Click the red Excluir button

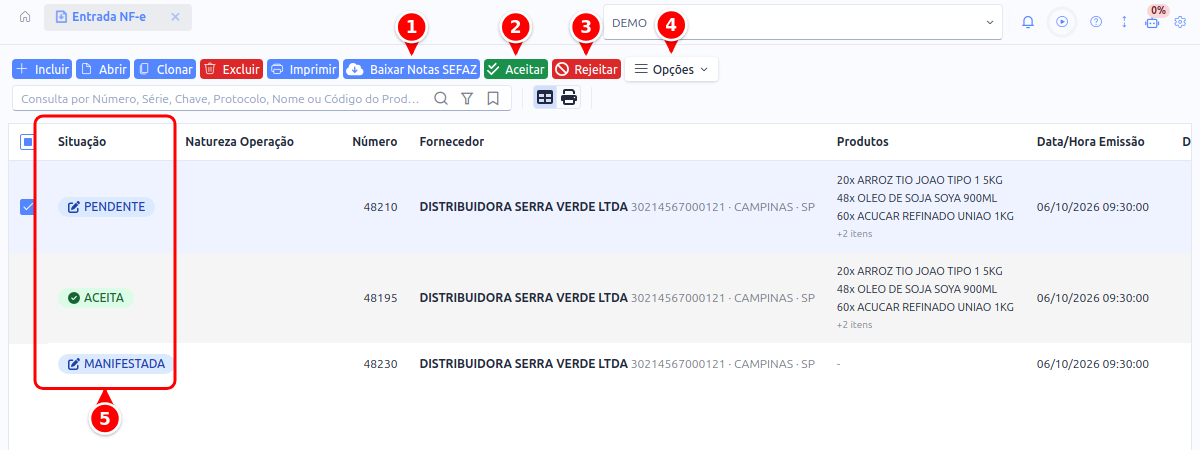point(231,70)
